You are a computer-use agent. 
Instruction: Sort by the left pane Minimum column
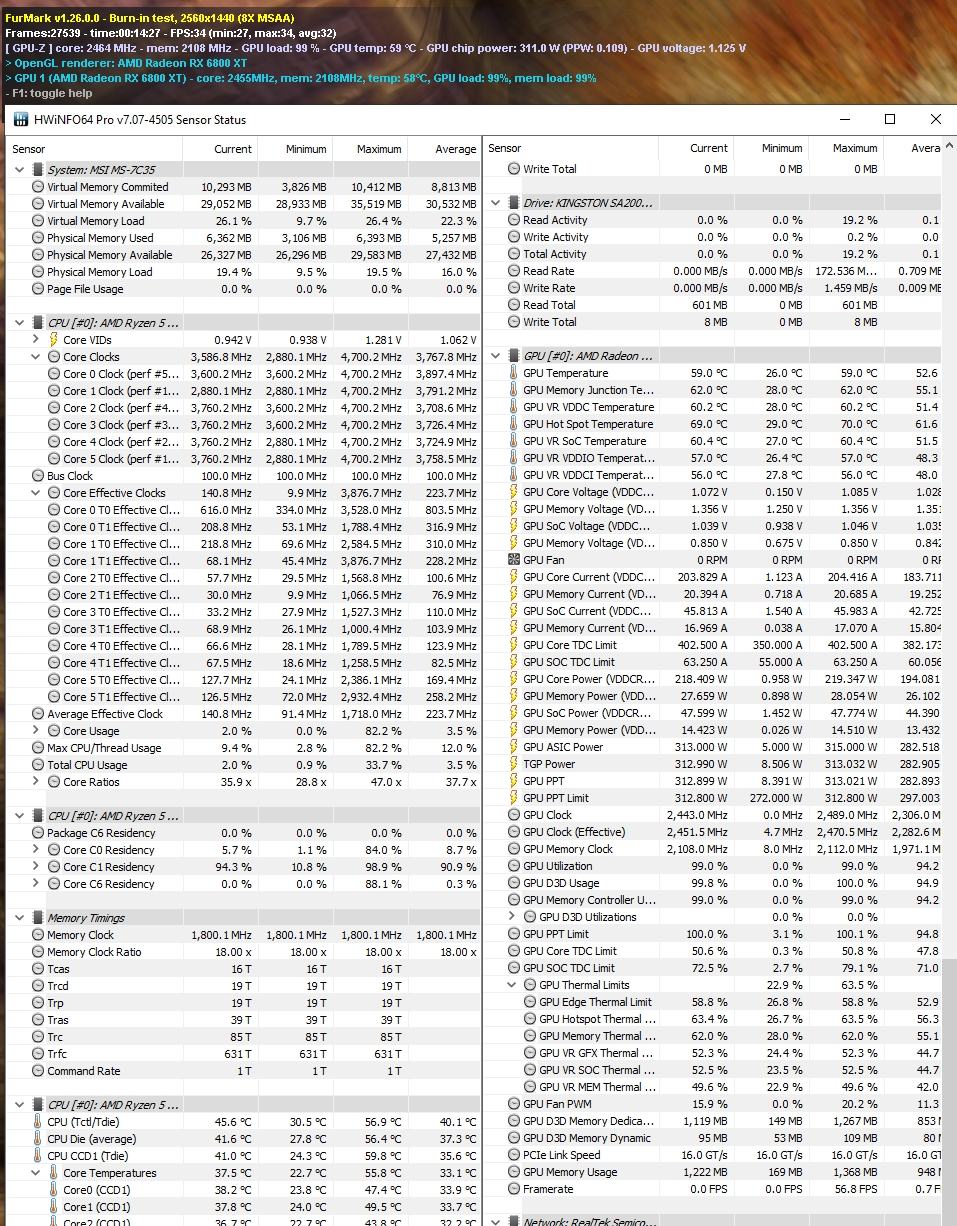[x=294, y=149]
